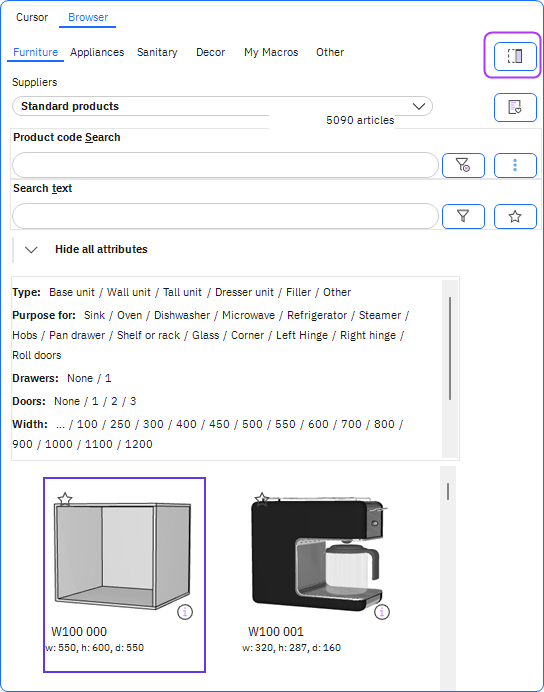Click the star favorites button beside Search text
Screen dimensions: 544x692
click(x=515, y=216)
